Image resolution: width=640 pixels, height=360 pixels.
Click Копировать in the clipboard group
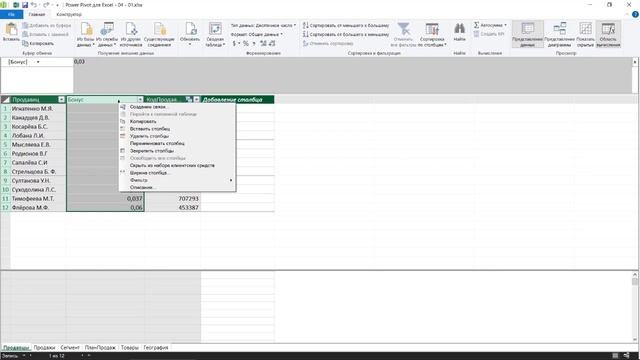coord(38,43)
